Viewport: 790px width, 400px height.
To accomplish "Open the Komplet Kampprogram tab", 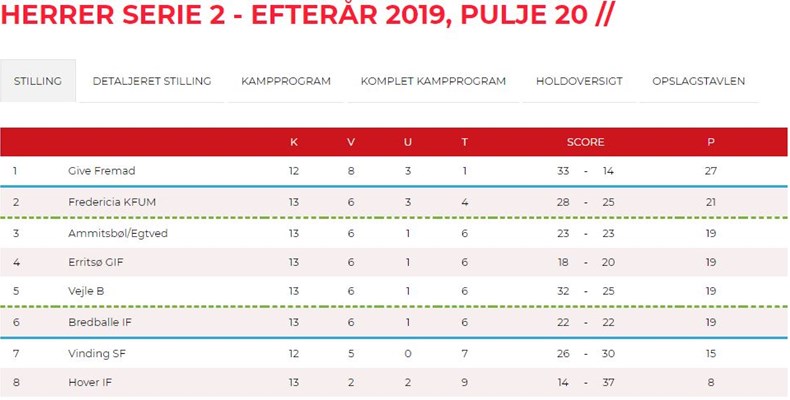I will click(x=433, y=81).
